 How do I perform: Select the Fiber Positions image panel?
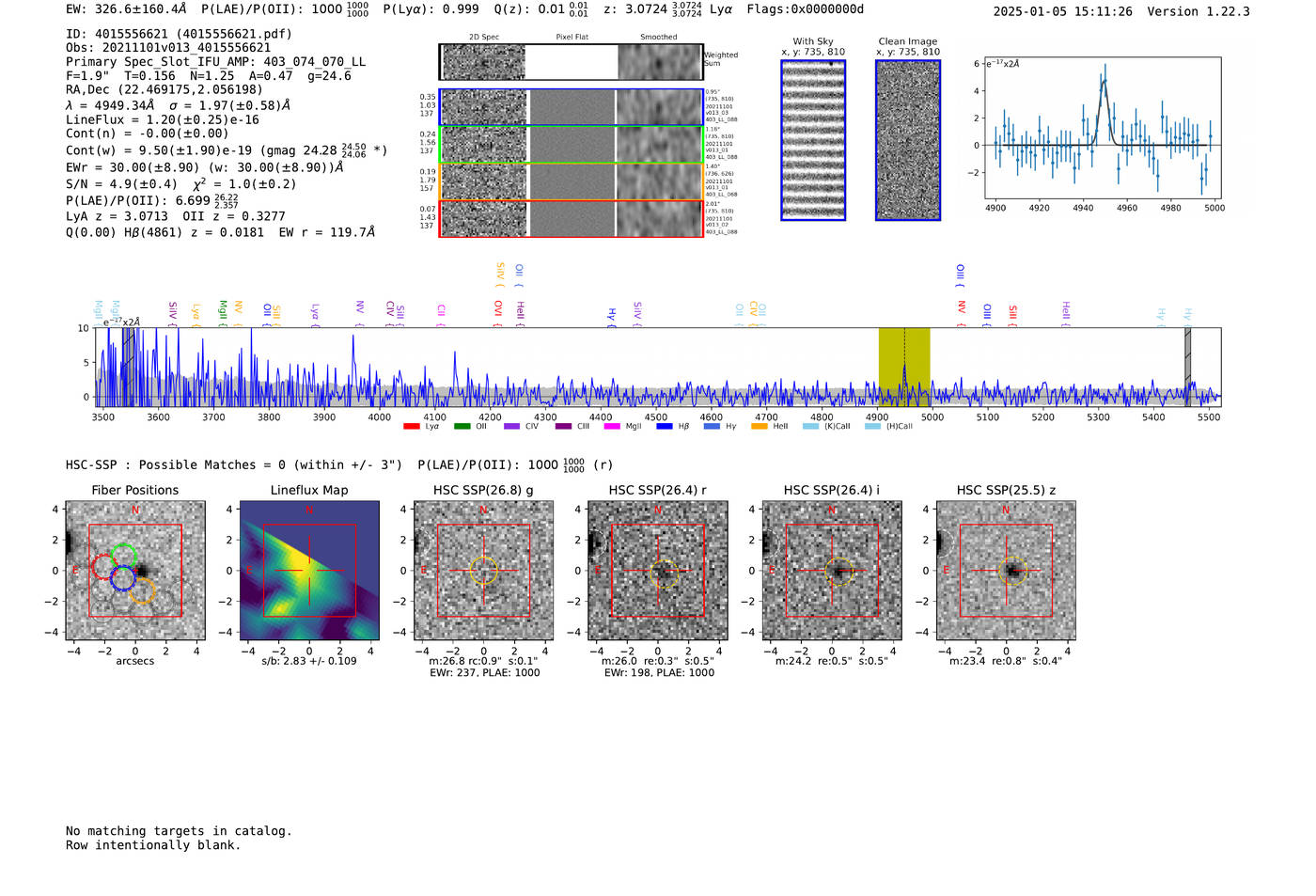point(135,571)
